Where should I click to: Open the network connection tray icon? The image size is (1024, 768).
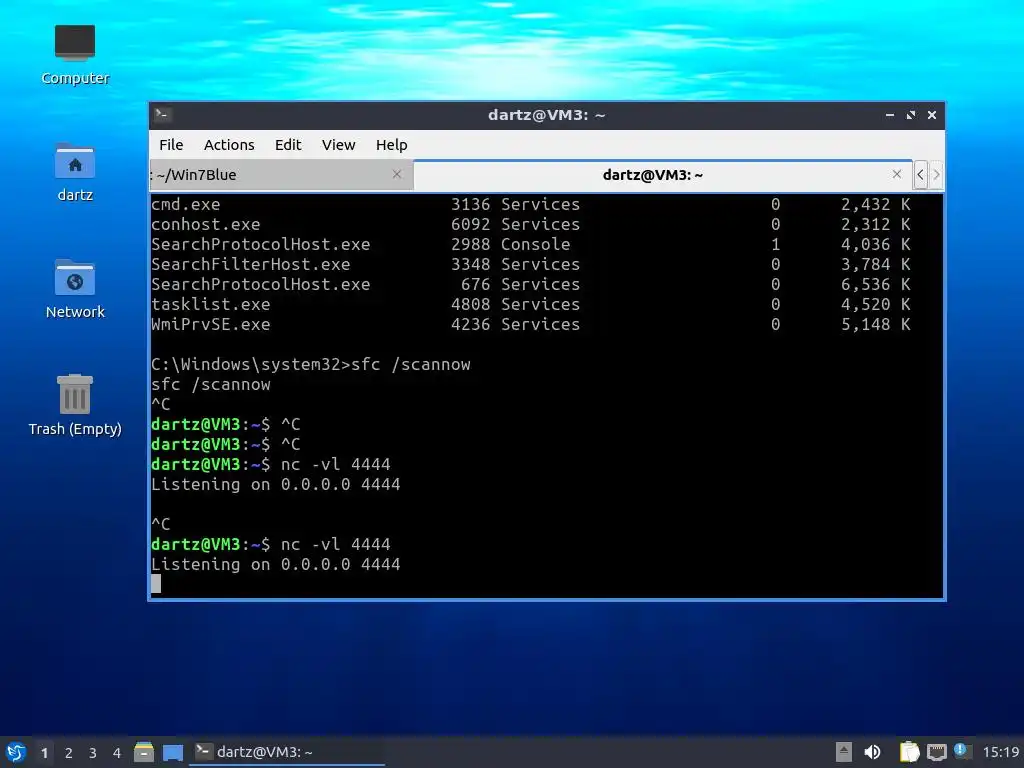point(936,752)
